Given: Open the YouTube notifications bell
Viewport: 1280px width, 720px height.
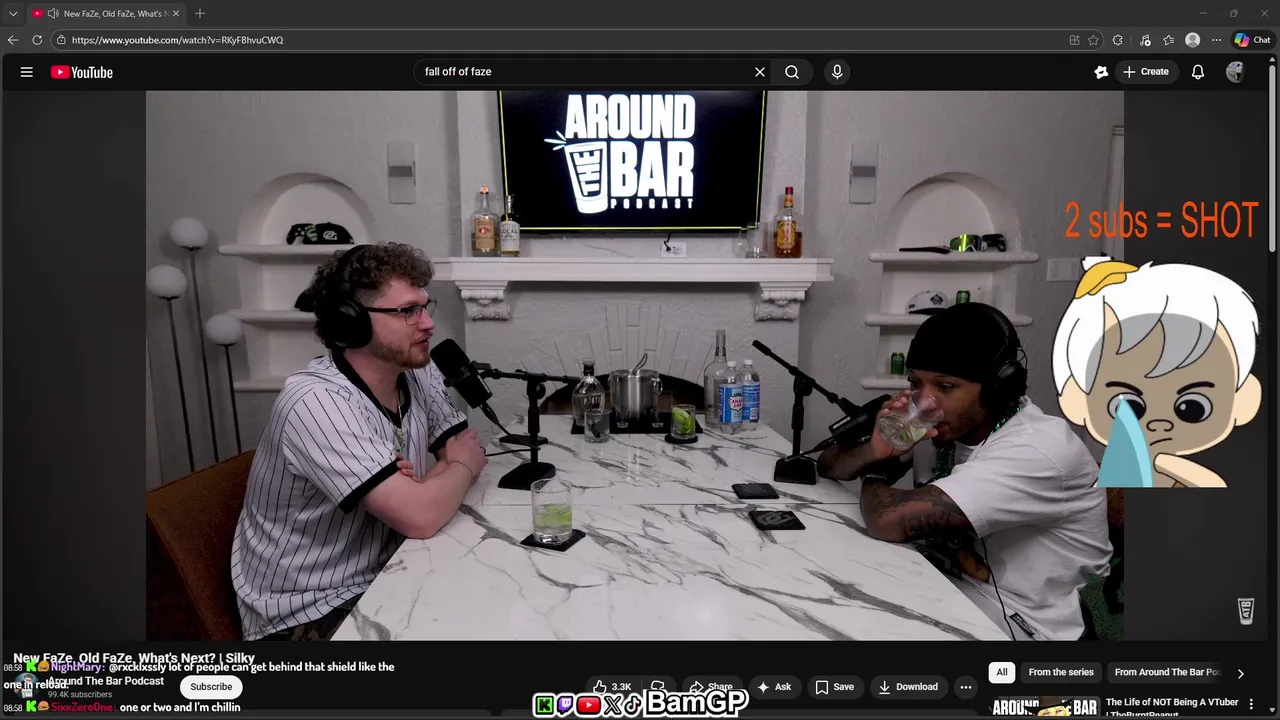Looking at the screenshot, I should tap(1198, 72).
